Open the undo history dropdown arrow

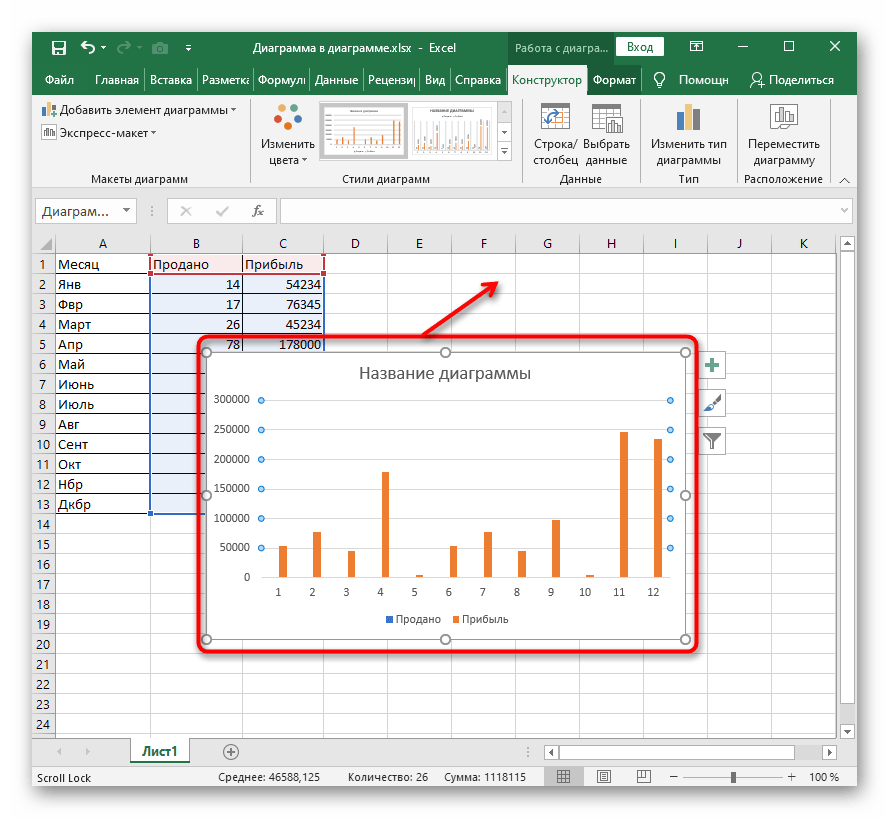[103, 48]
